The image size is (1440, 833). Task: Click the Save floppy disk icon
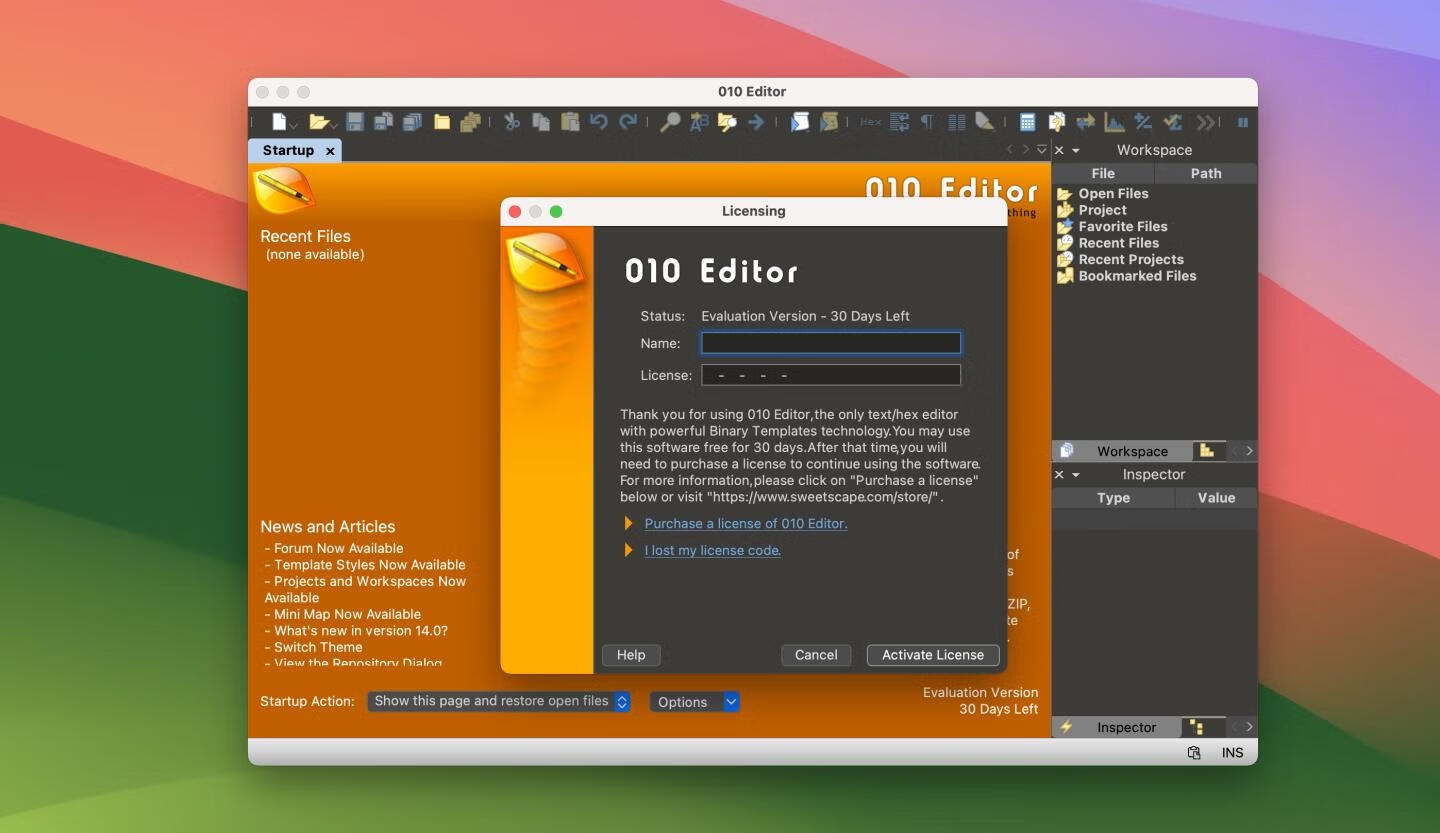(x=355, y=122)
